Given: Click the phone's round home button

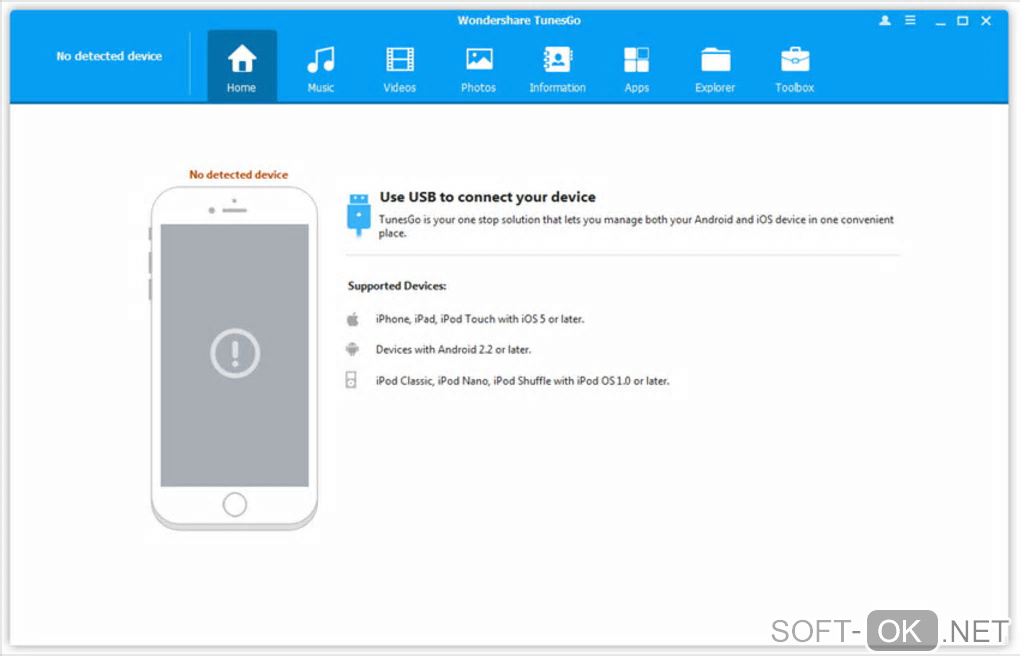Looking at the screenshot, I should (235, 504).
